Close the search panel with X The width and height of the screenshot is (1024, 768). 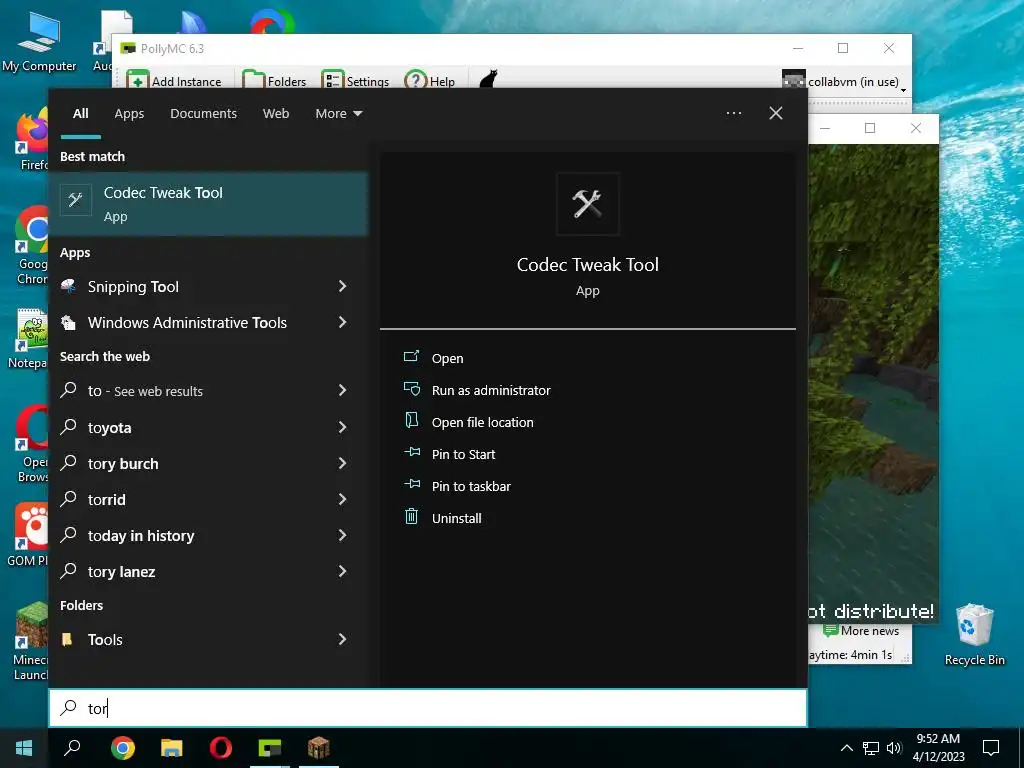point(776,113)
